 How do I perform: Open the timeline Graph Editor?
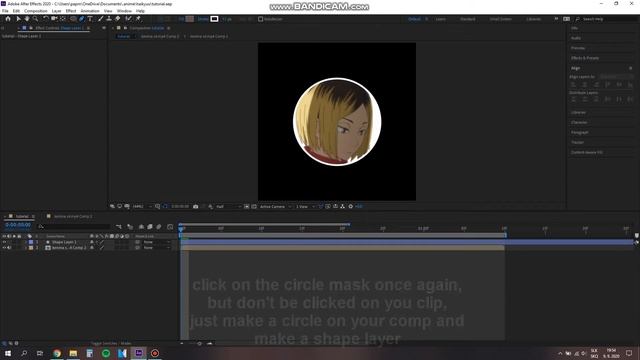click(170, 227)
